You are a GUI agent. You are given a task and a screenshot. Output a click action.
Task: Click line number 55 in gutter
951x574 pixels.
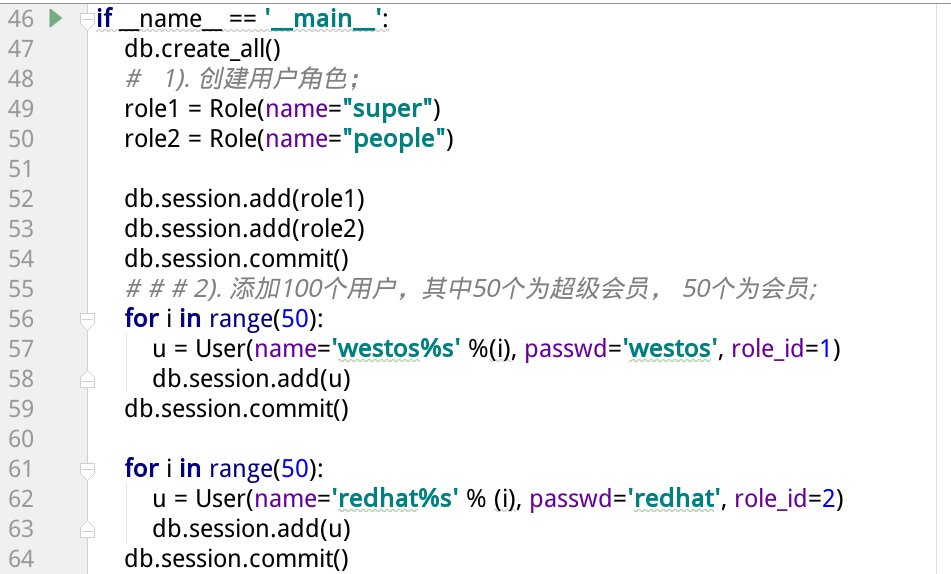tap(21, 289)
